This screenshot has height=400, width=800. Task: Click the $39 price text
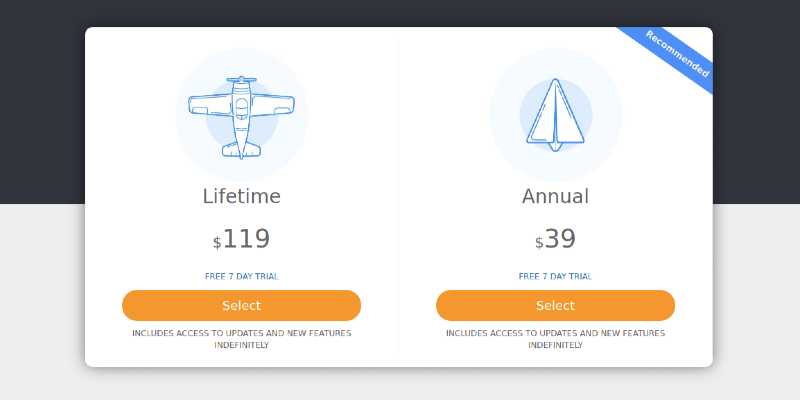559,239
